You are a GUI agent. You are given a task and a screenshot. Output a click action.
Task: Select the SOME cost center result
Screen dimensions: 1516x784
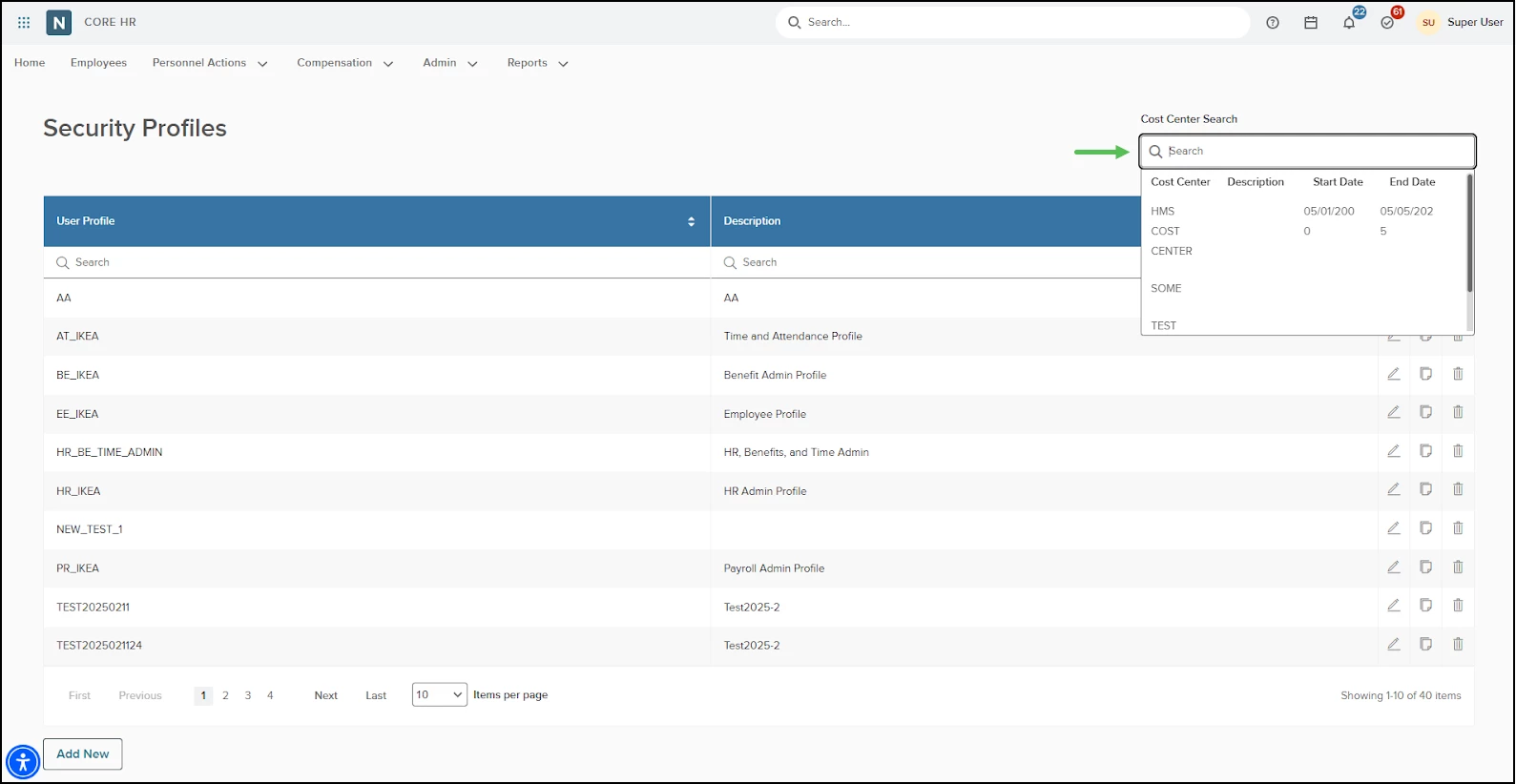[1302, 288]
